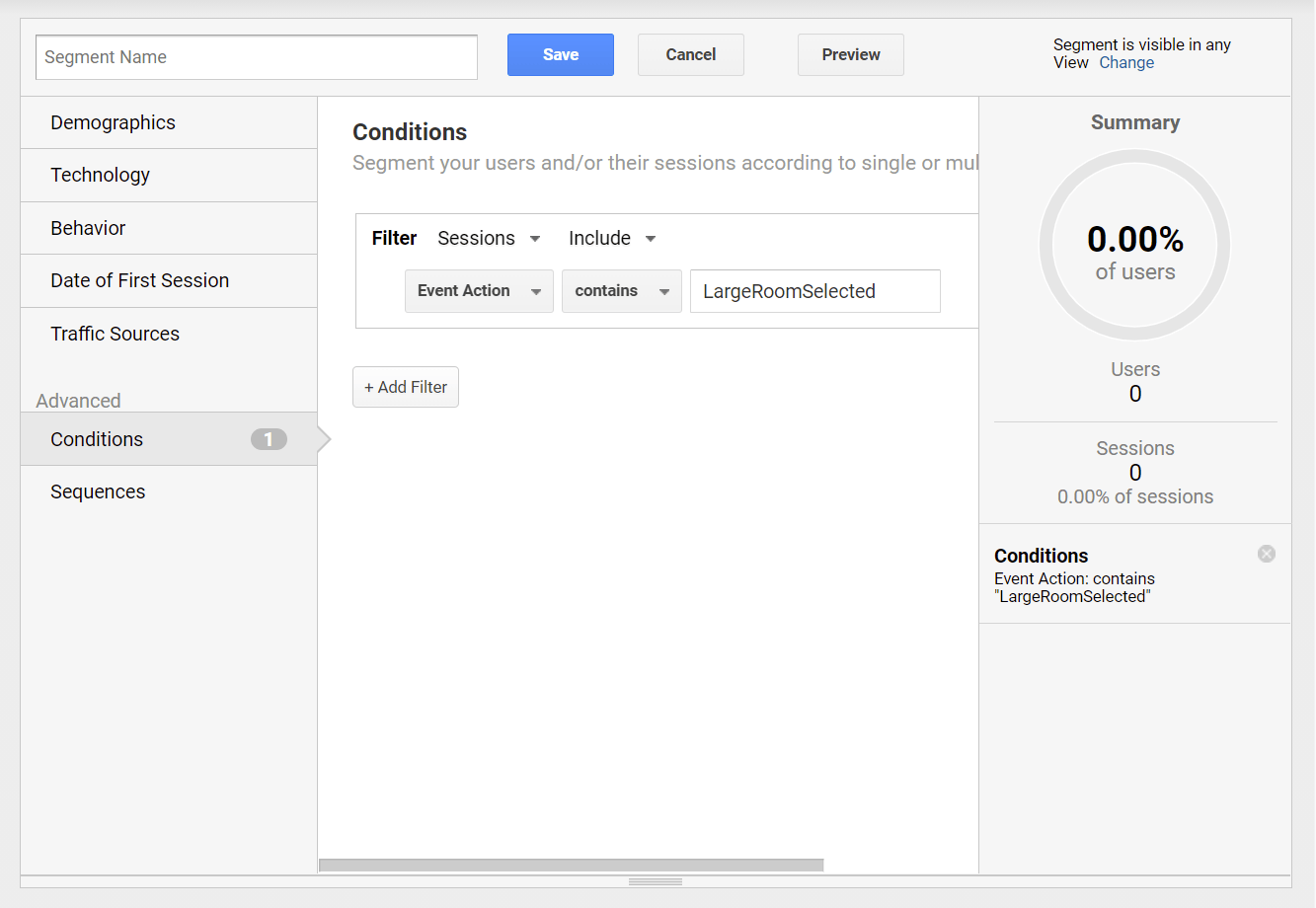Open the Behavior section

(x=169, y=228)
